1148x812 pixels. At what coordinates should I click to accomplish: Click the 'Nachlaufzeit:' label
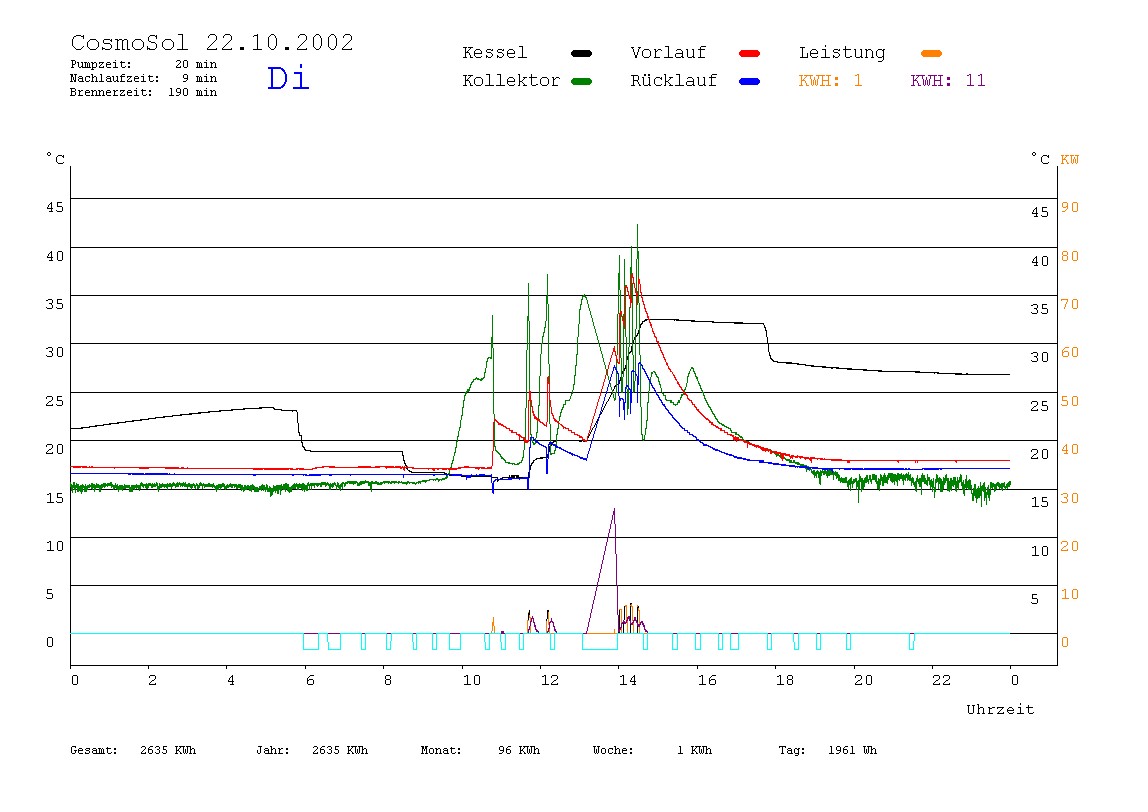(x=114, y=78)
